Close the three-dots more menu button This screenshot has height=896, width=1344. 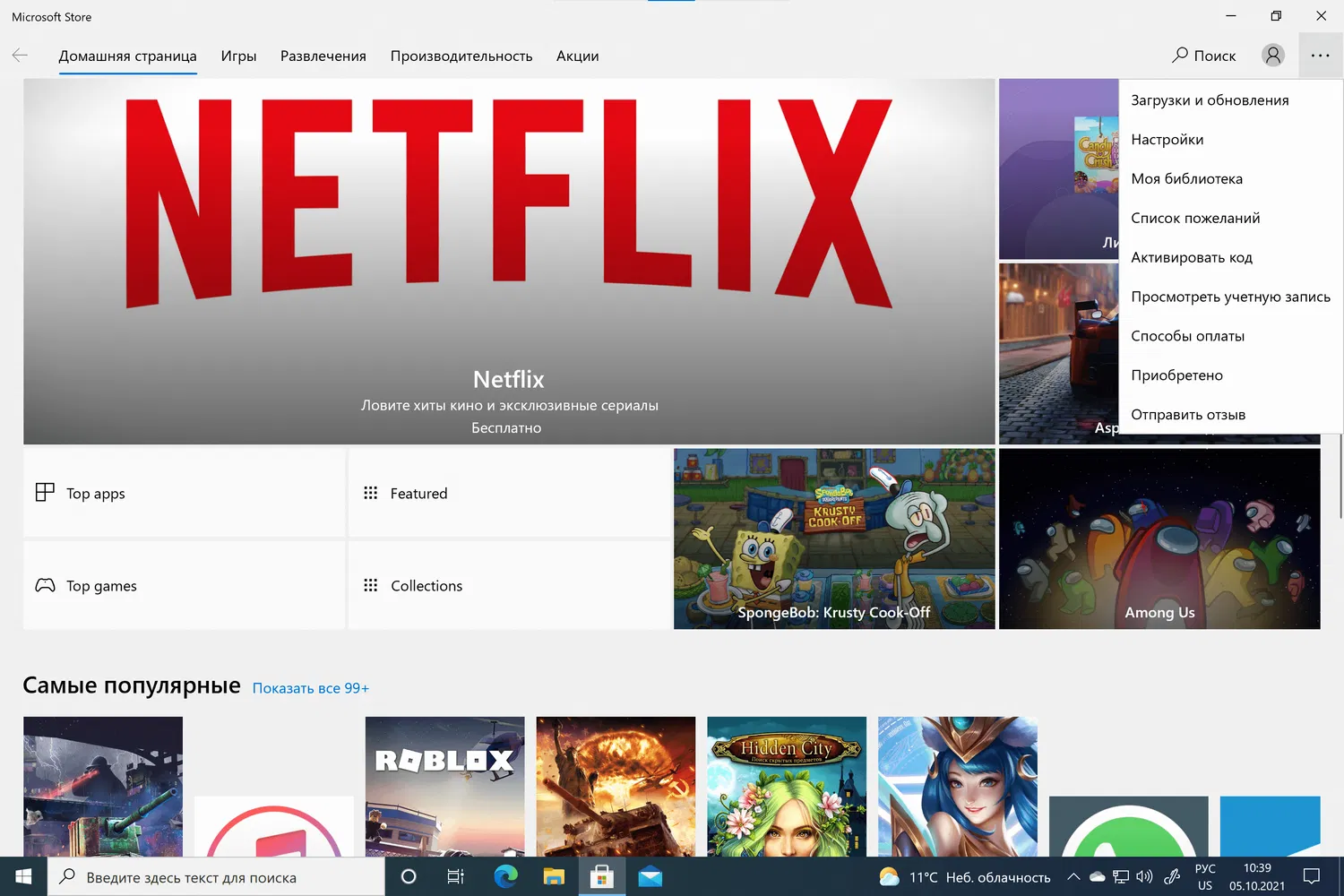1321,56
